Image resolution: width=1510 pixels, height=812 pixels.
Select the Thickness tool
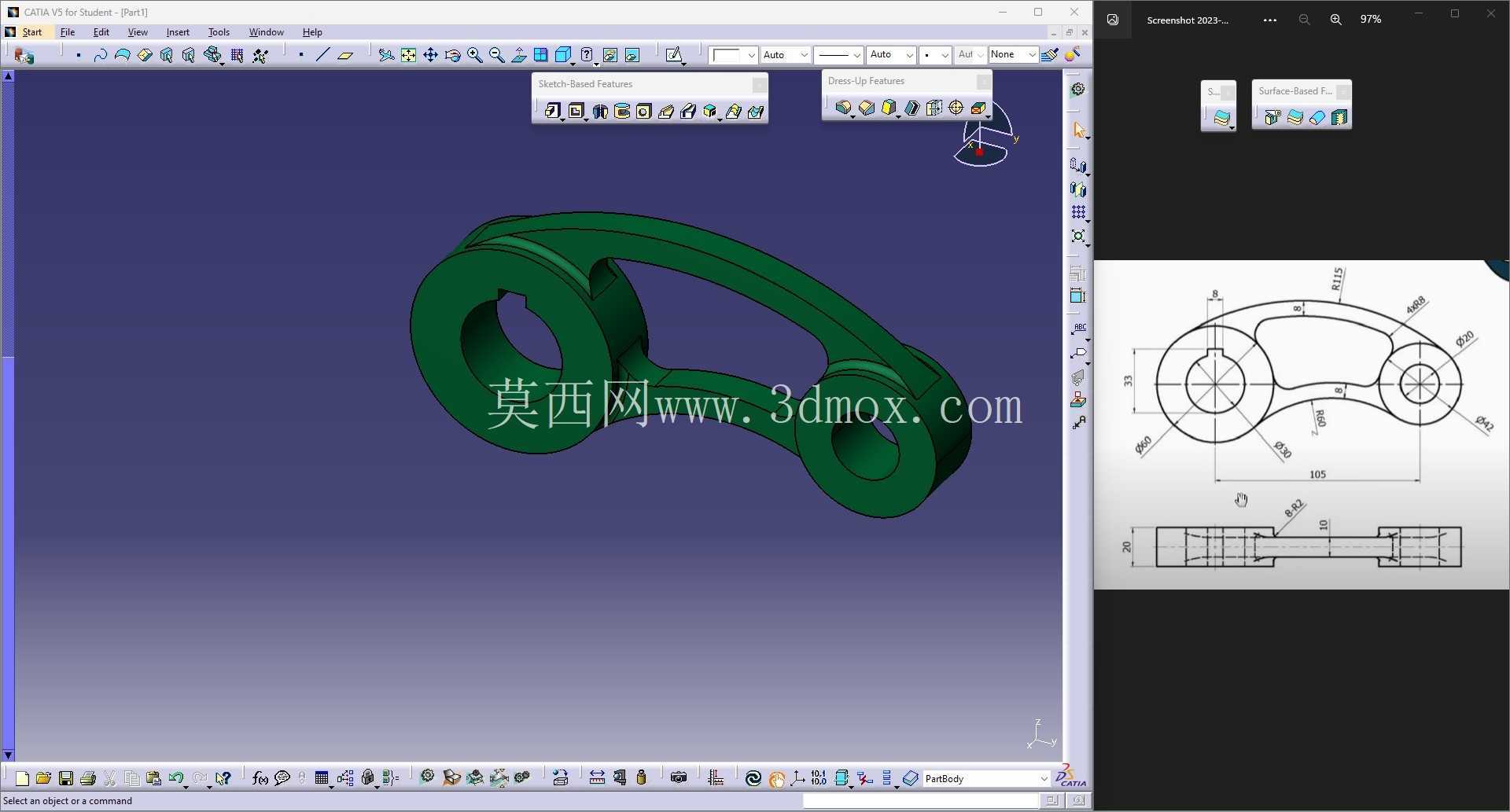click(934, 108)
